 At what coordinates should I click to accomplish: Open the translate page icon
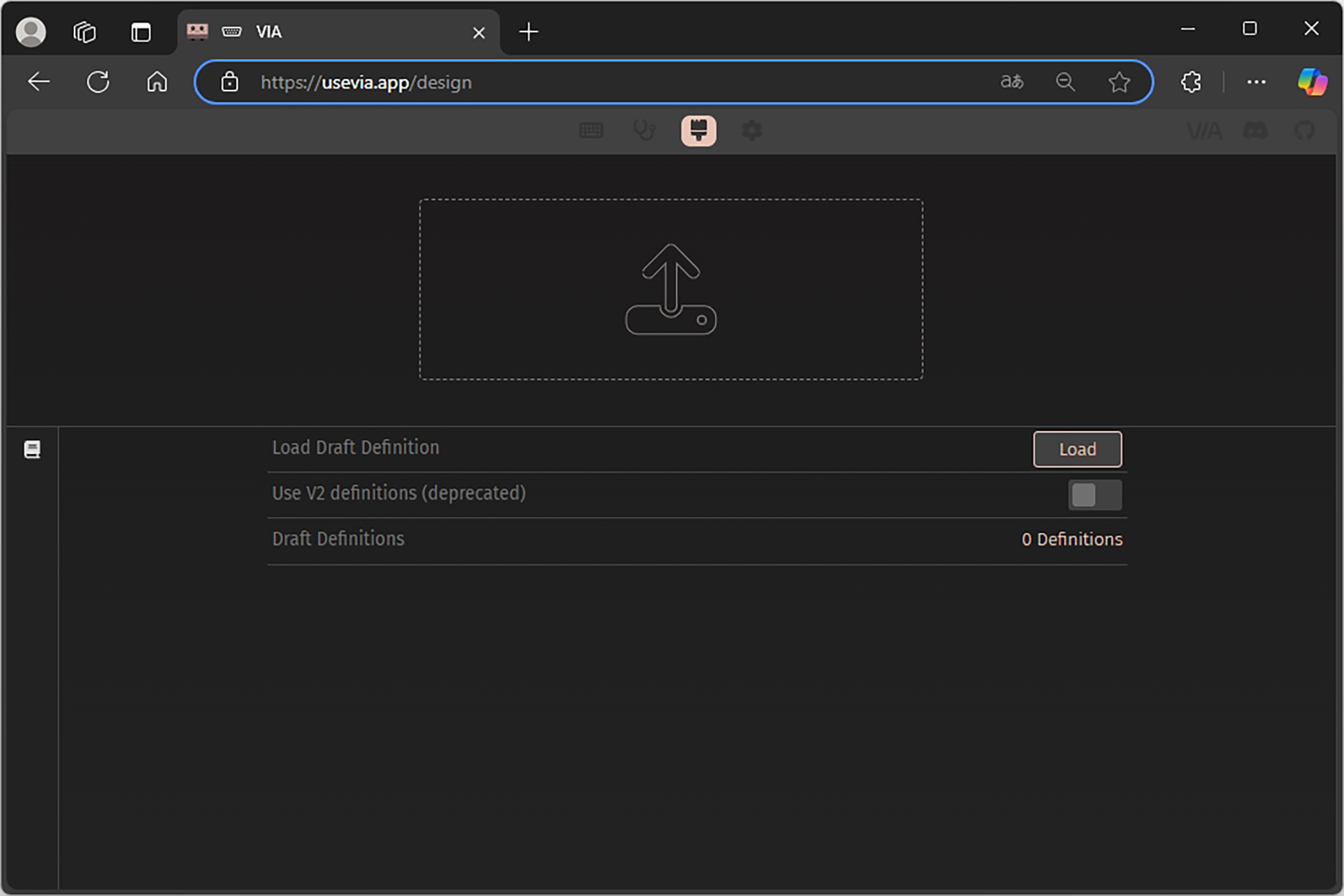pyautogui.click(x=1011, y=82)
